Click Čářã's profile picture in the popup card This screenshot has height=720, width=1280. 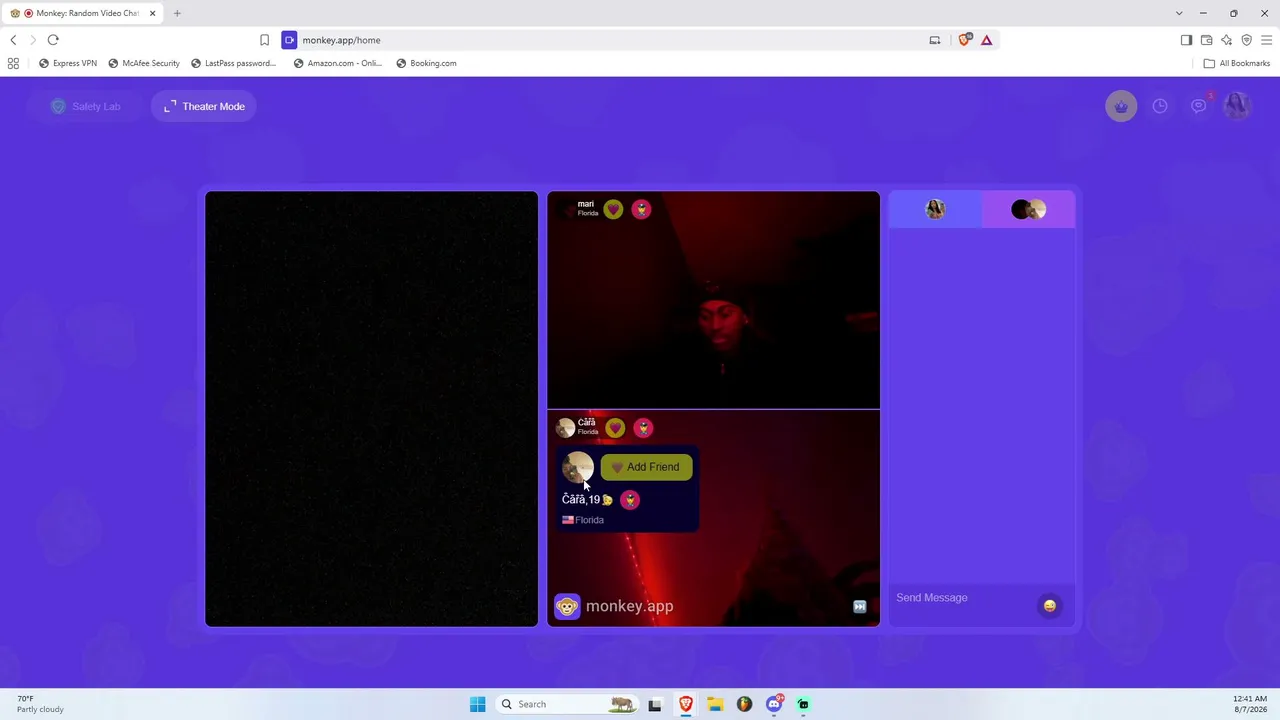click(x=578, y=467)
